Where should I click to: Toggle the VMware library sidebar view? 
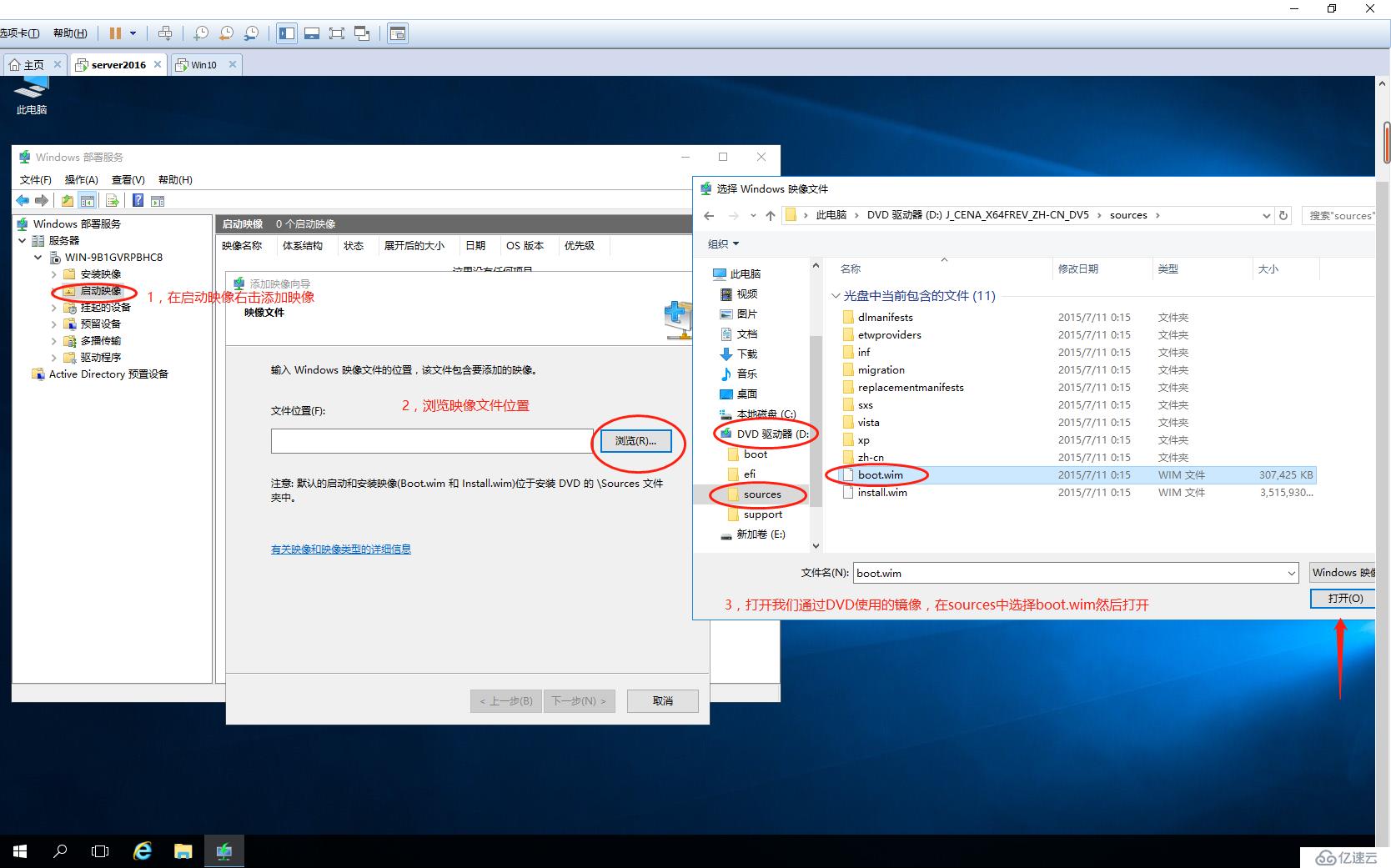(287, 33)
